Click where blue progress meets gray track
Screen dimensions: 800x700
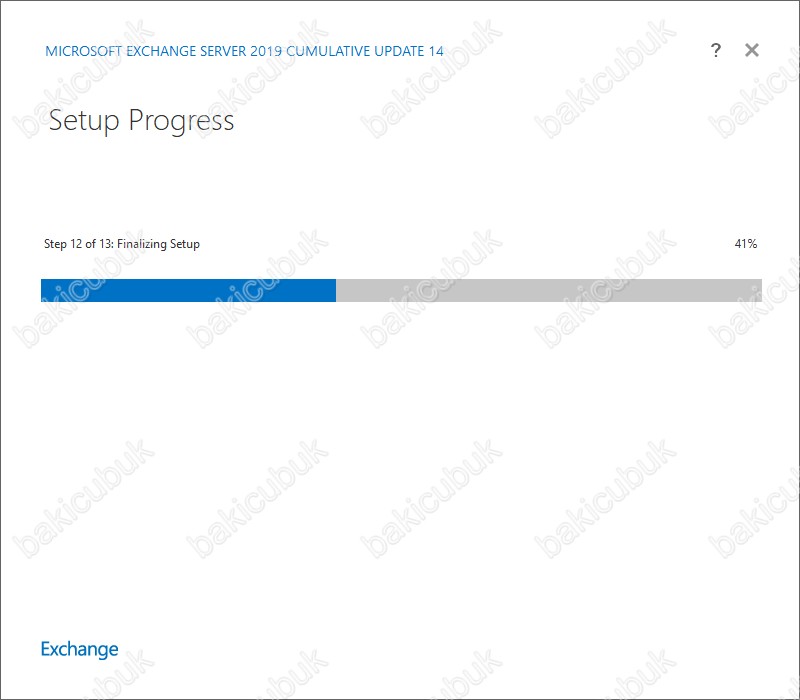click(336, 290)
